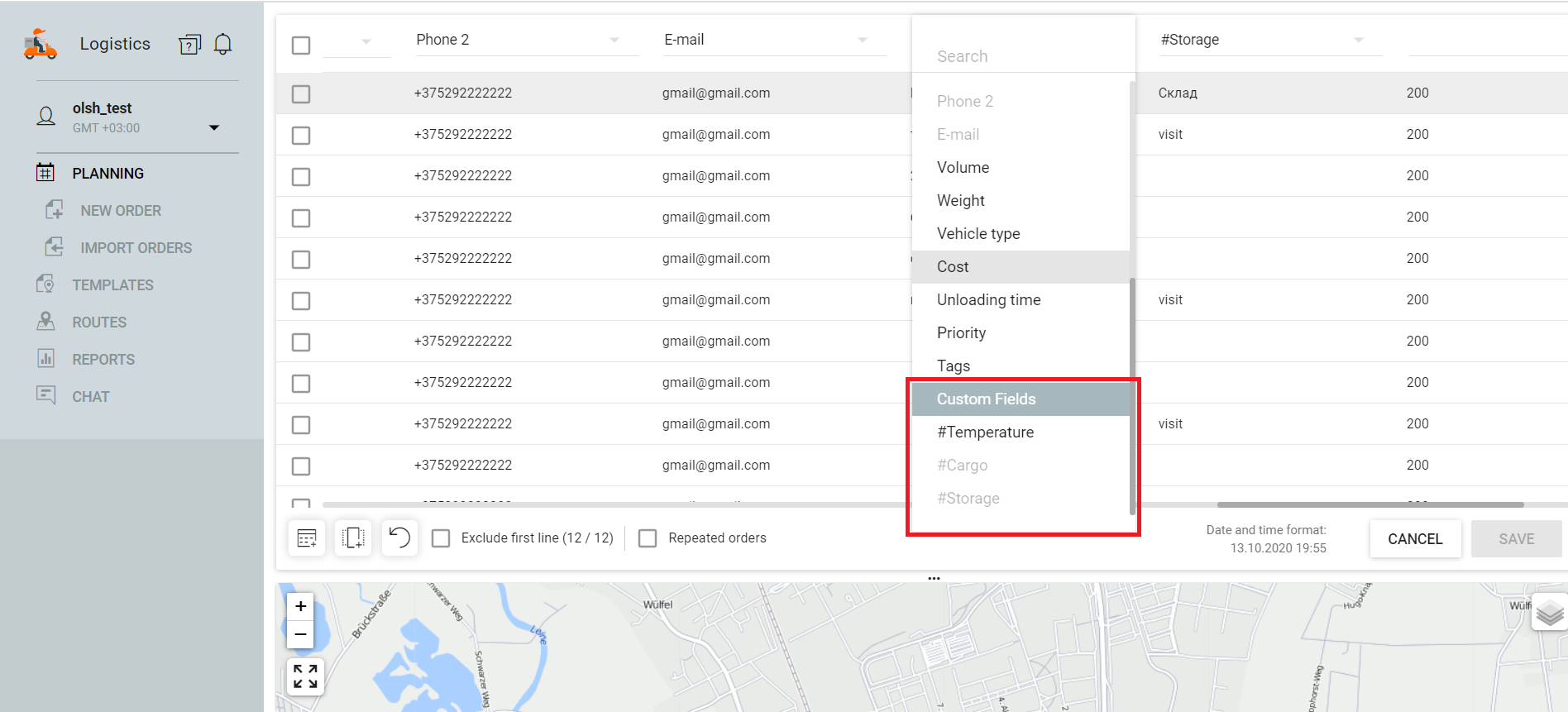Screen dimensions: 1568x712
Task: Click the table horizontal scrollbar
Action: point(1370,504)
